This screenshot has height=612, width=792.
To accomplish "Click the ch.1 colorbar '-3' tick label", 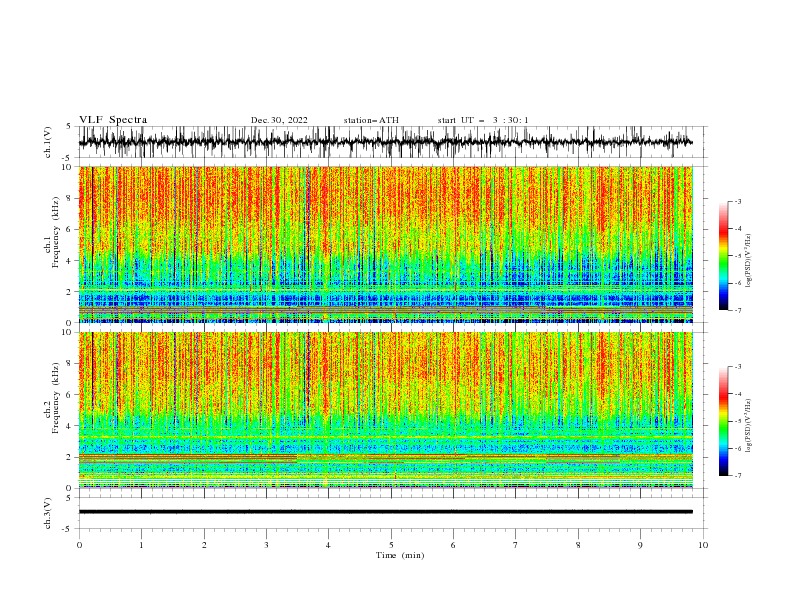I will pos(737,201).
